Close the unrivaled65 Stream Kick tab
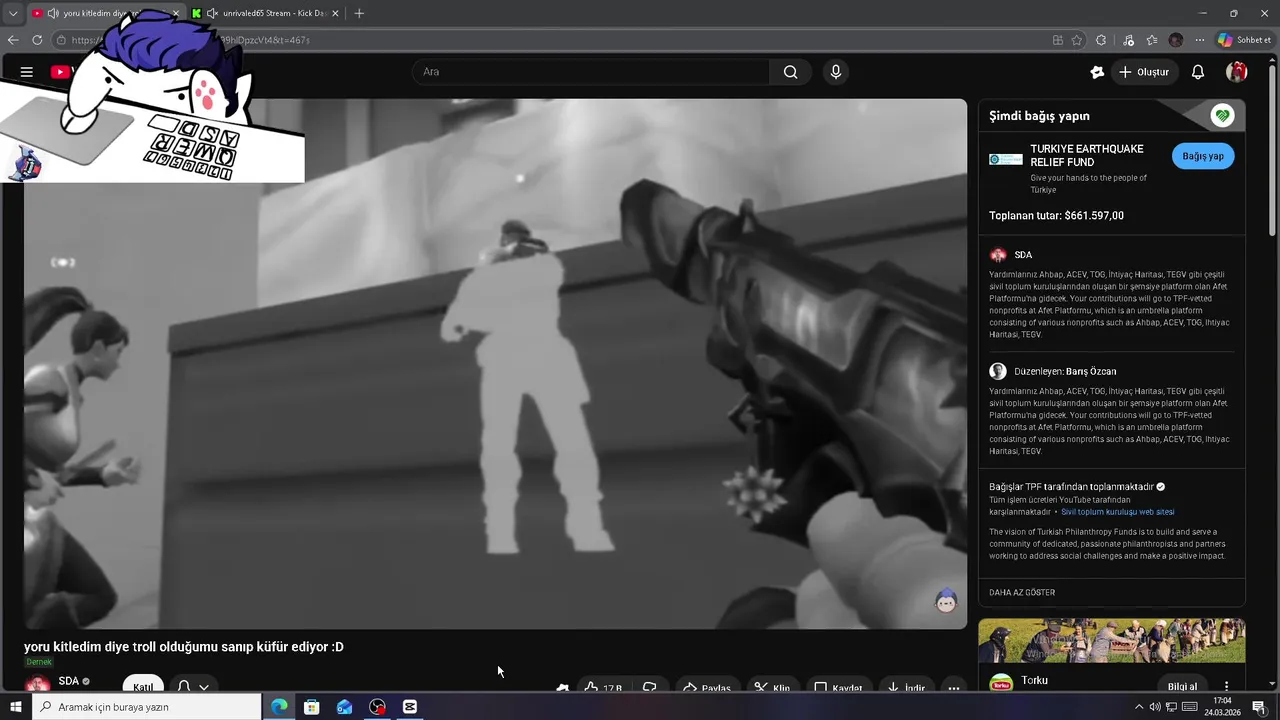The width and height of the screenshot is (1280, 720). coord(335,13)
